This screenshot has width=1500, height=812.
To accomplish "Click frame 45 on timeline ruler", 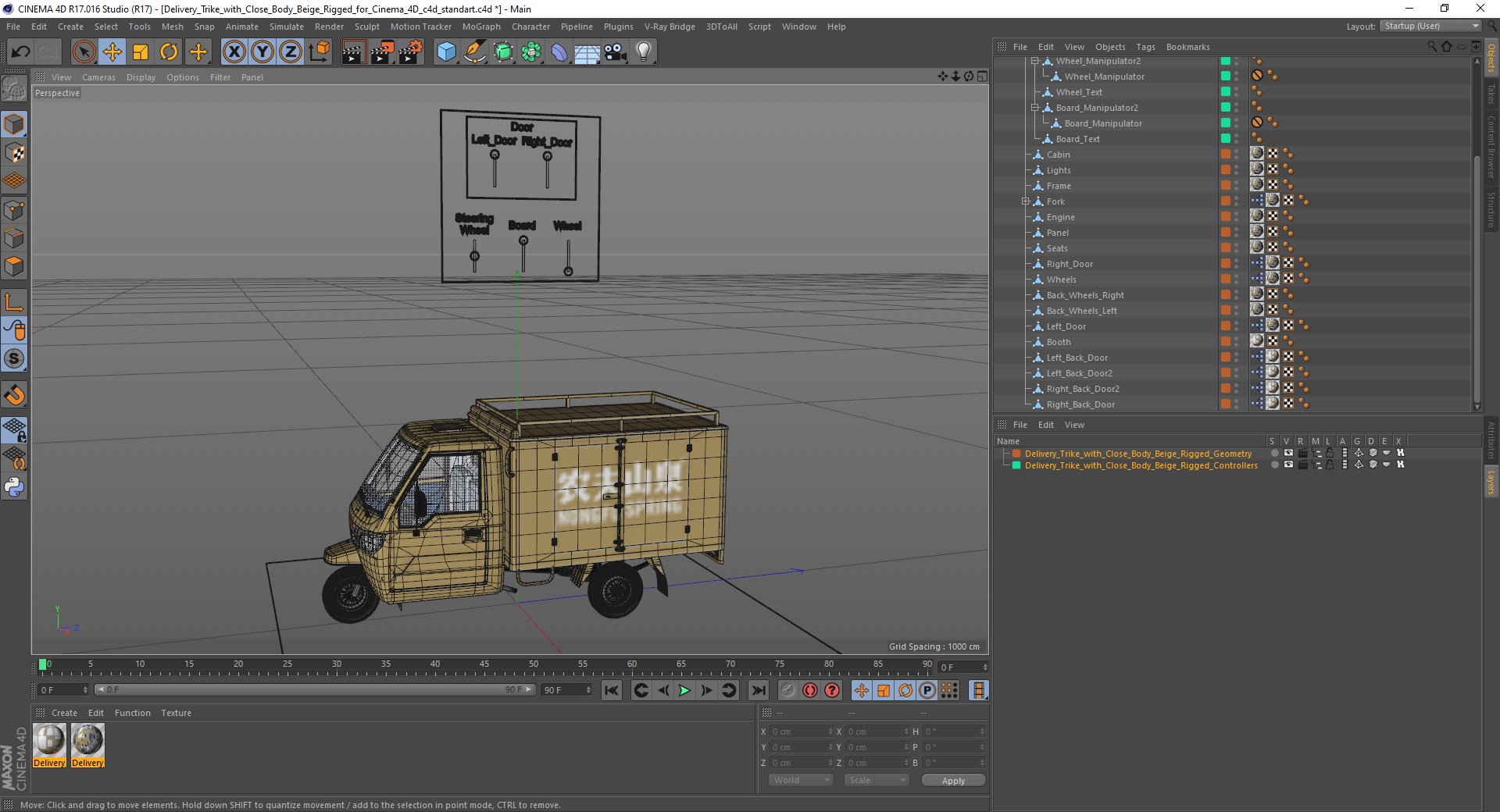I will click(x=484, y=664).
